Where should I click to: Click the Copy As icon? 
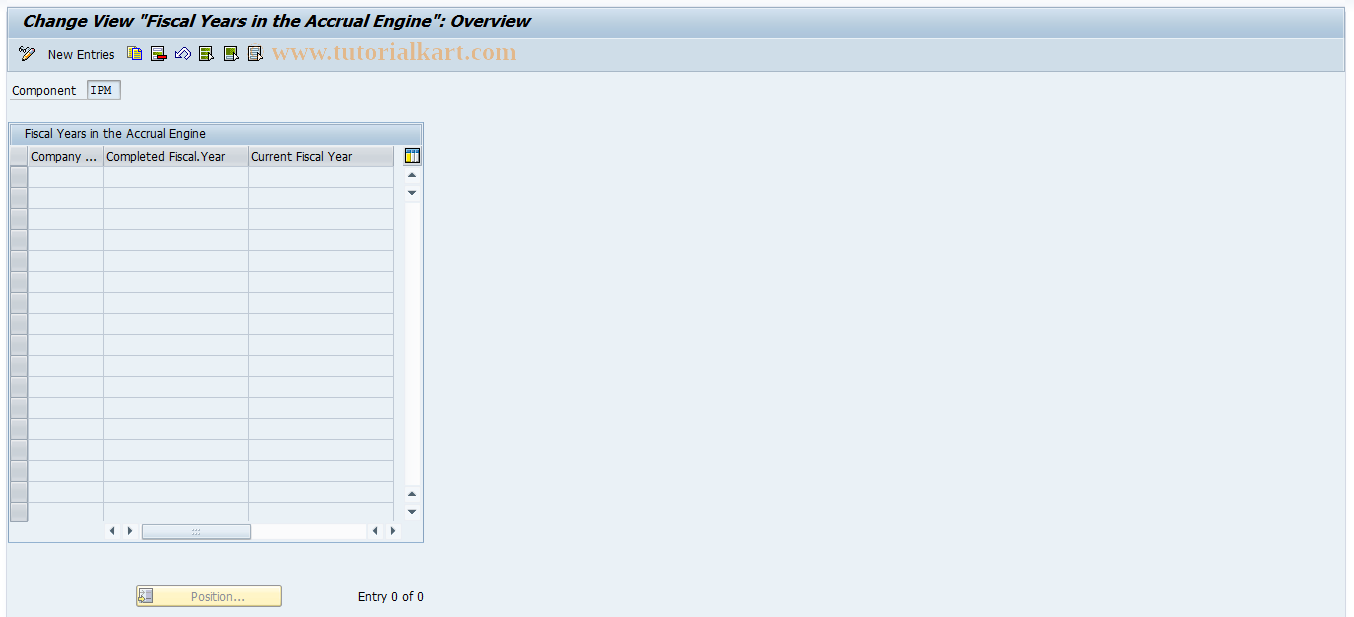135,54
